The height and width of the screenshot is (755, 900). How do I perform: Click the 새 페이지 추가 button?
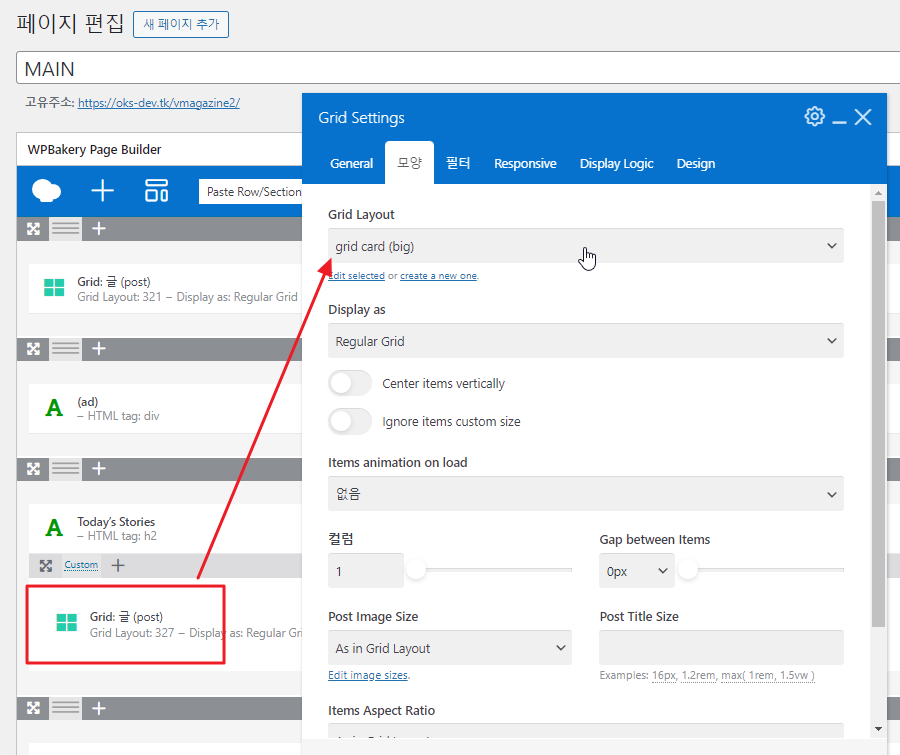pyautogui.click(x=181, y=24)
